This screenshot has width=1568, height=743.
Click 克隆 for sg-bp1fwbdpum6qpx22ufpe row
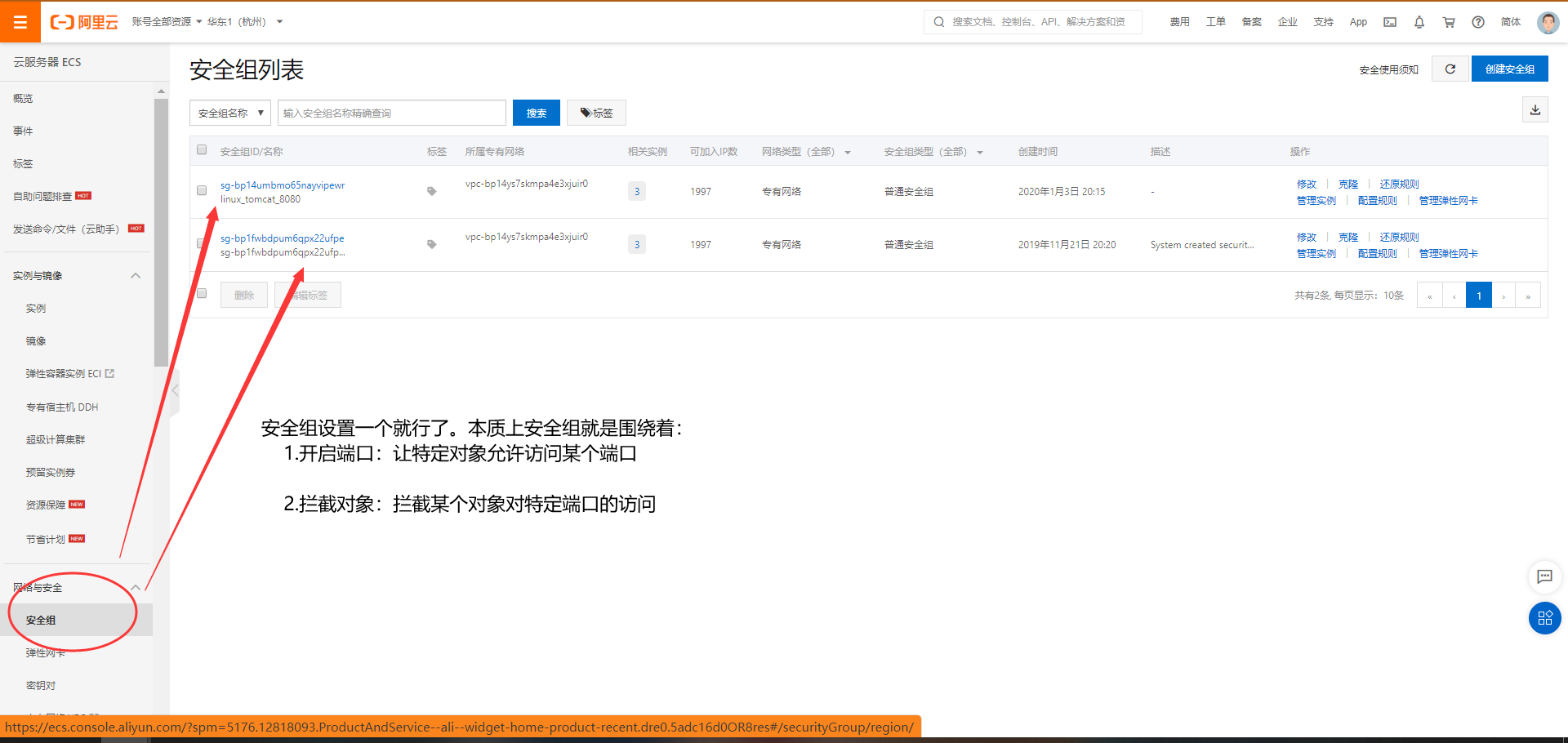(1348, 238)
